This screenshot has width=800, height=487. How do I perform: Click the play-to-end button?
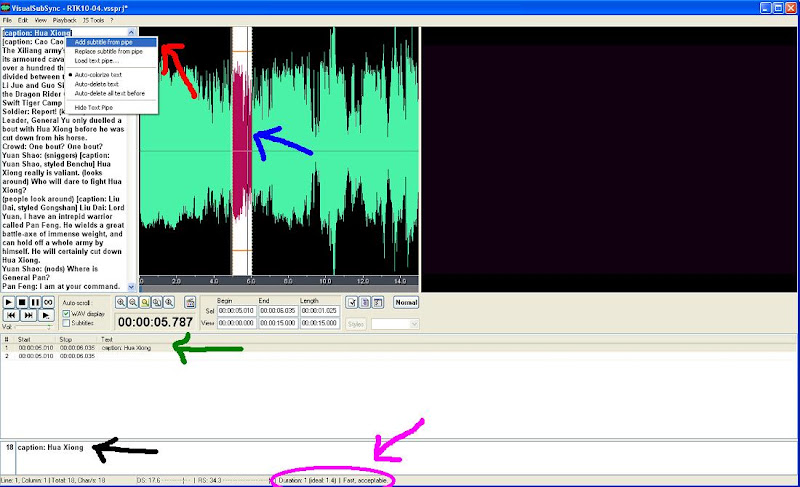(45, 316)
